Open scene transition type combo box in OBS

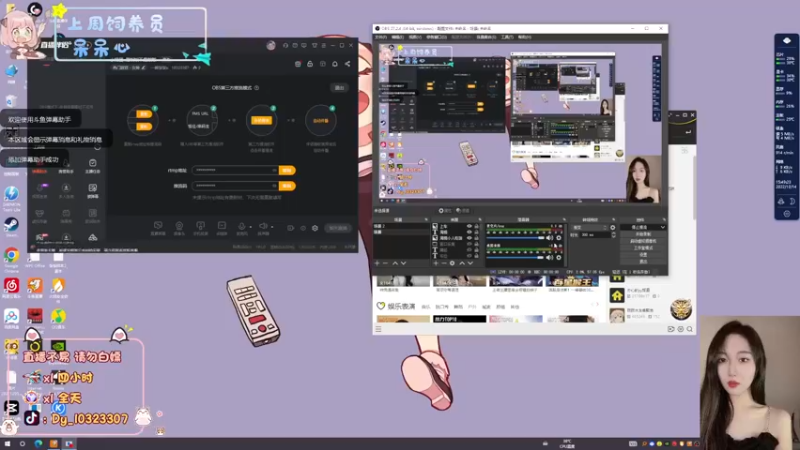pos(590,228)
